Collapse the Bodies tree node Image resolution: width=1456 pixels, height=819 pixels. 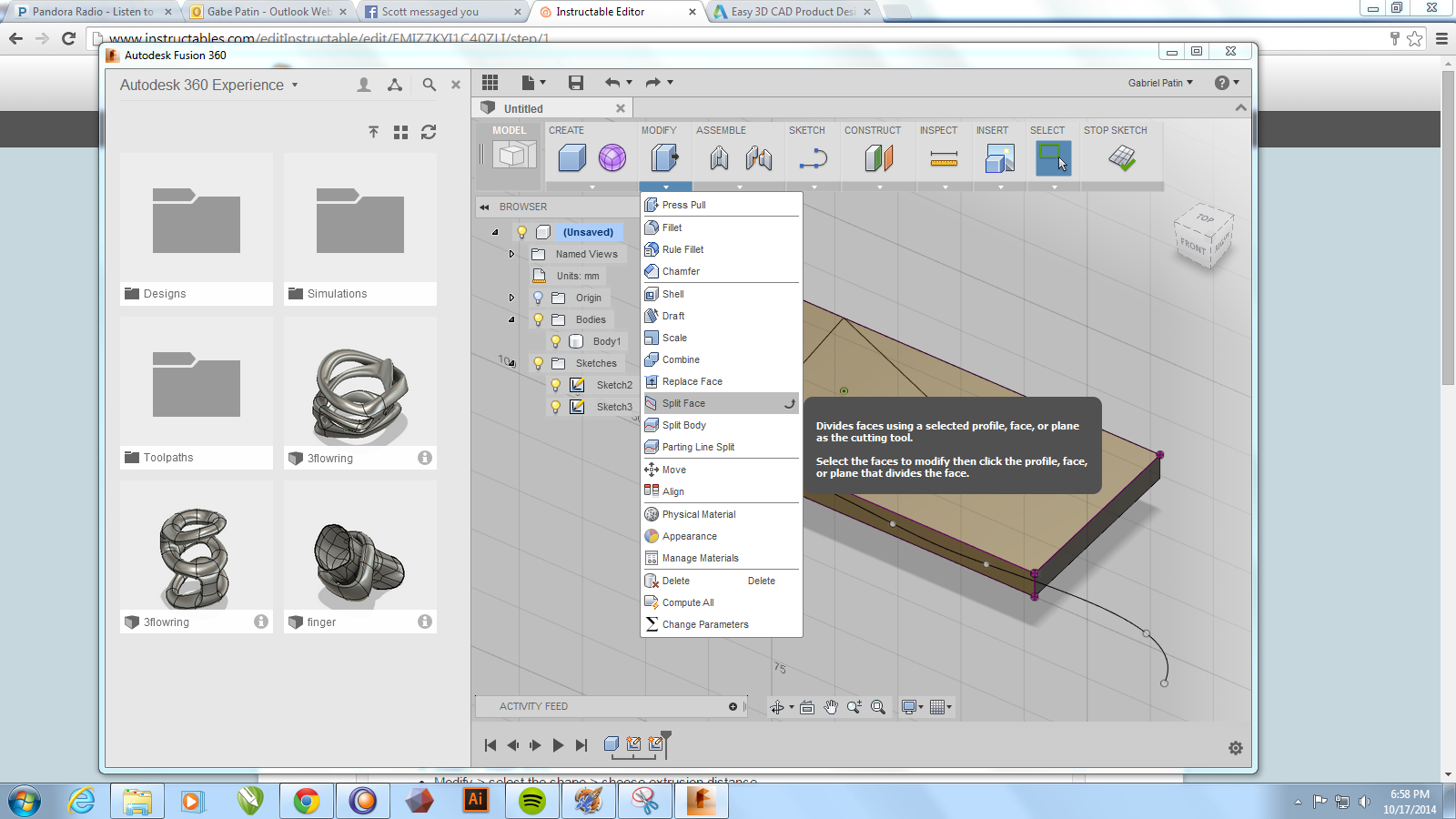511,319
